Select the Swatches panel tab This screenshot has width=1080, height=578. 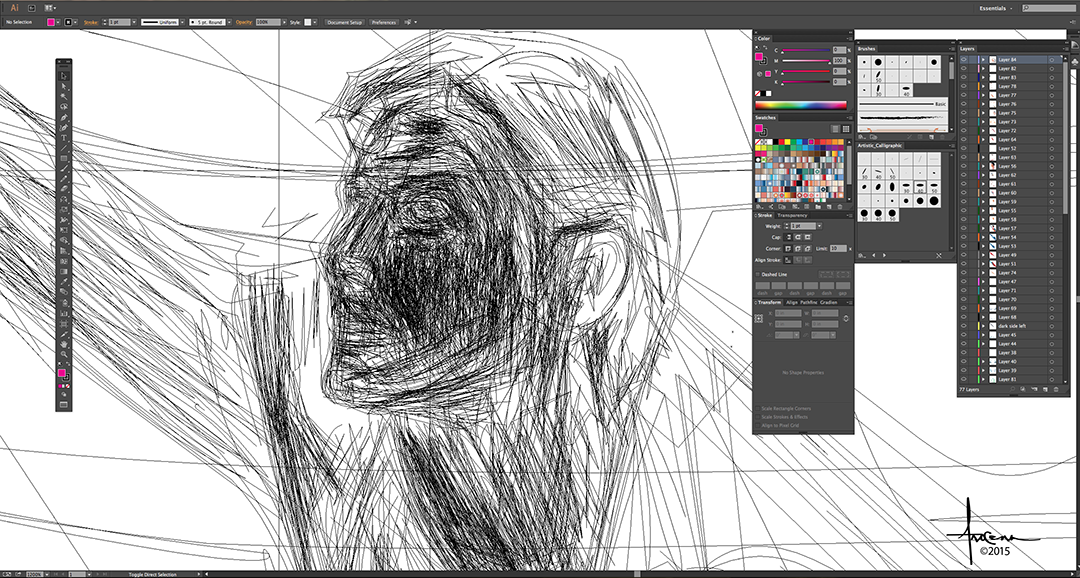click(766, 118)
